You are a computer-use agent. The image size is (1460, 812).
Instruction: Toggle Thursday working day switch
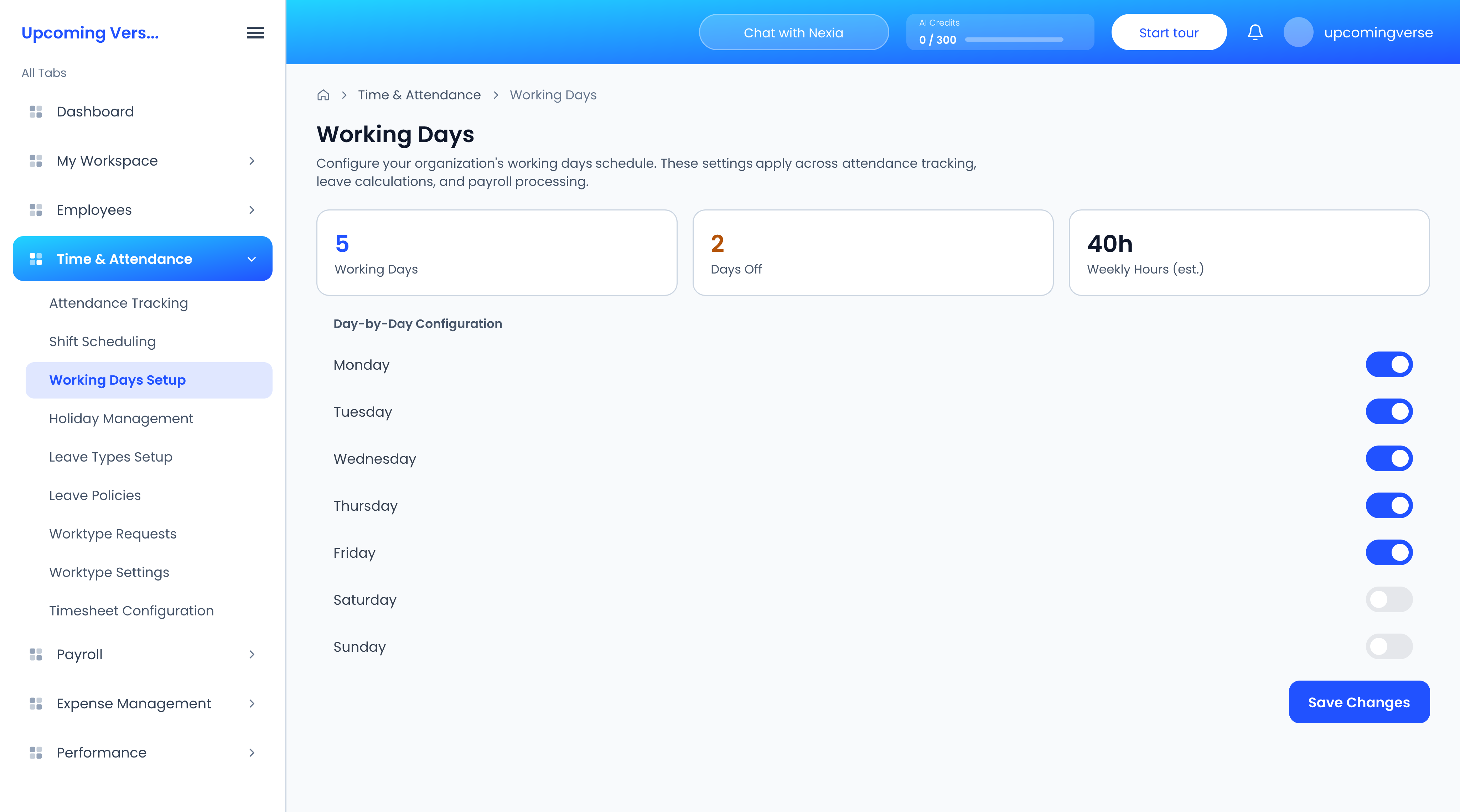click(x=1389, y=505)
